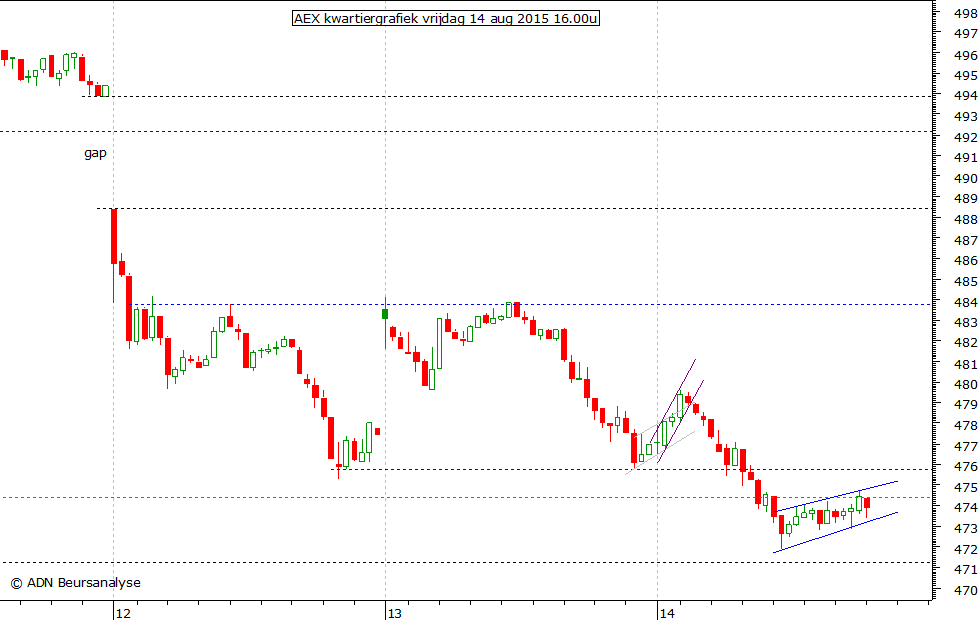Screen dimensions: 980x620
Task: Click the price label 480 on the axis
Action: click(x=966, y=384)
